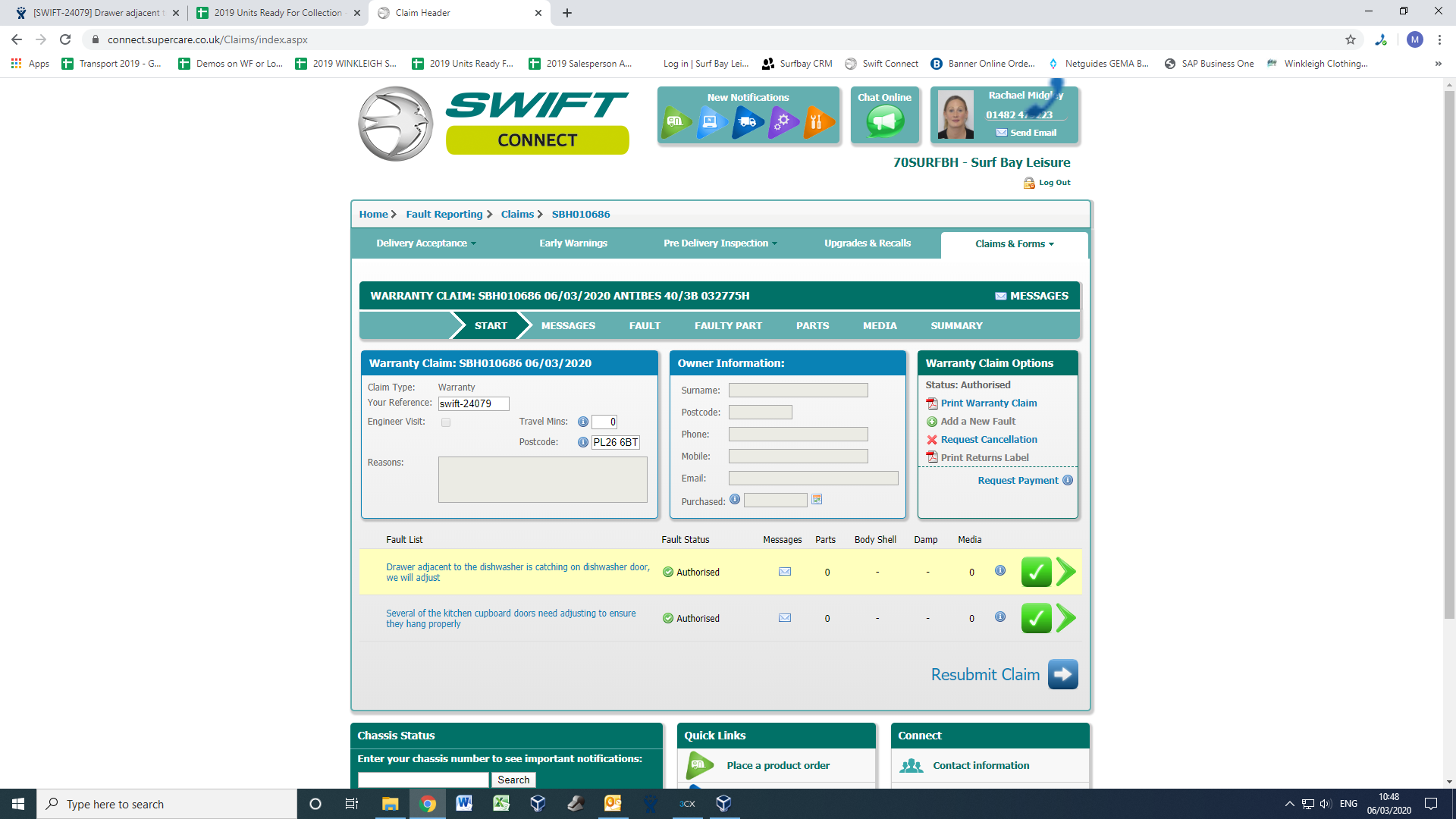This screenshot has height=819, width=1456.
Task: Click Request Payment info icon
Action: click(x=1068, y=480)
